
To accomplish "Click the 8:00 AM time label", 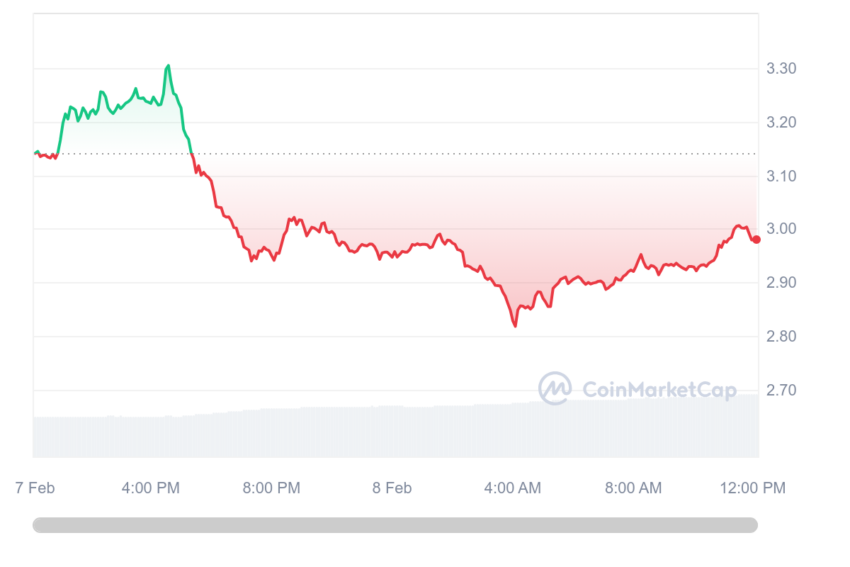I will point(633,488).
